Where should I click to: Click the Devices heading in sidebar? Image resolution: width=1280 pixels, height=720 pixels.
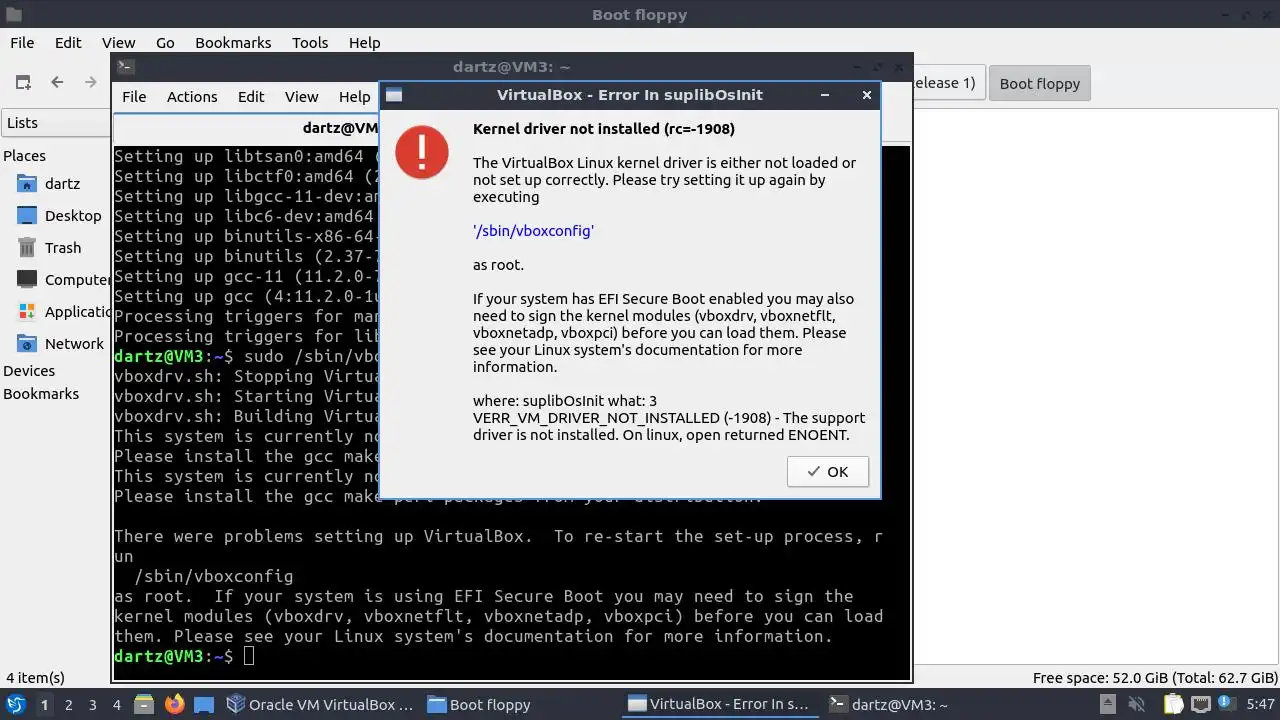tap(29, 371)
